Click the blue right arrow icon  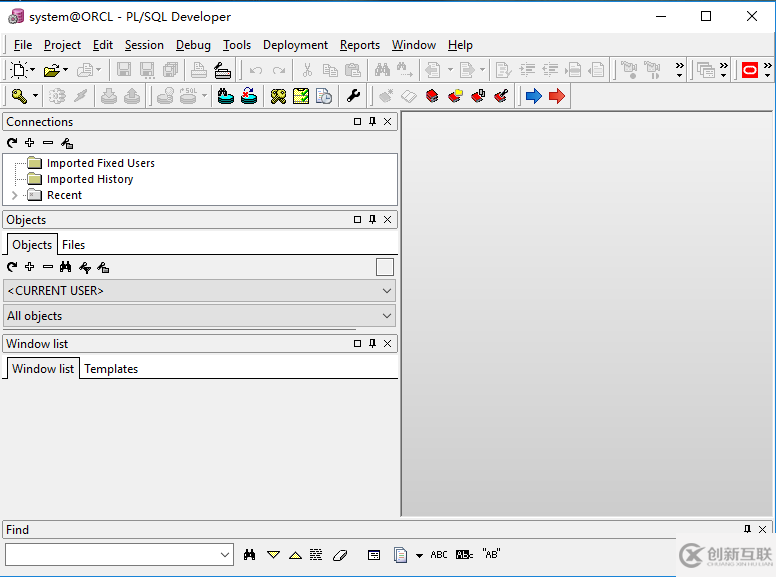coord(534,96)
